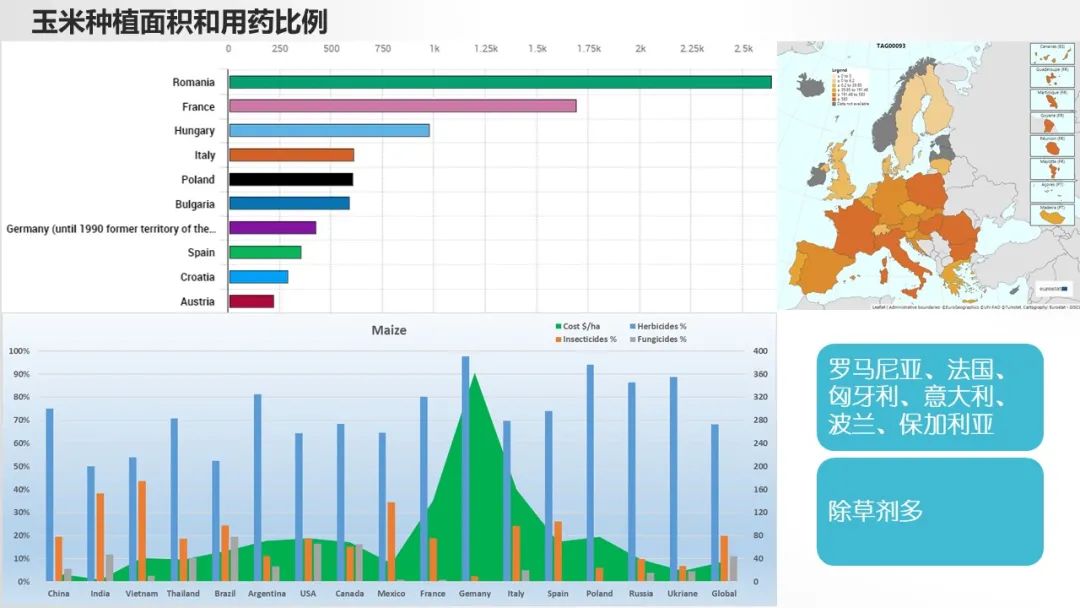
Task: Select the light blue Hungary bar
Action: click(329, 130)
